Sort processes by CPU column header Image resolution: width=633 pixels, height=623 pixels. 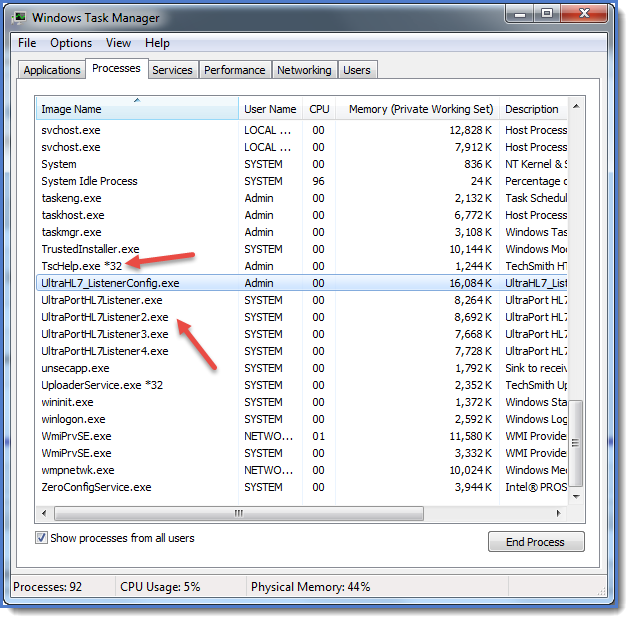319,109
